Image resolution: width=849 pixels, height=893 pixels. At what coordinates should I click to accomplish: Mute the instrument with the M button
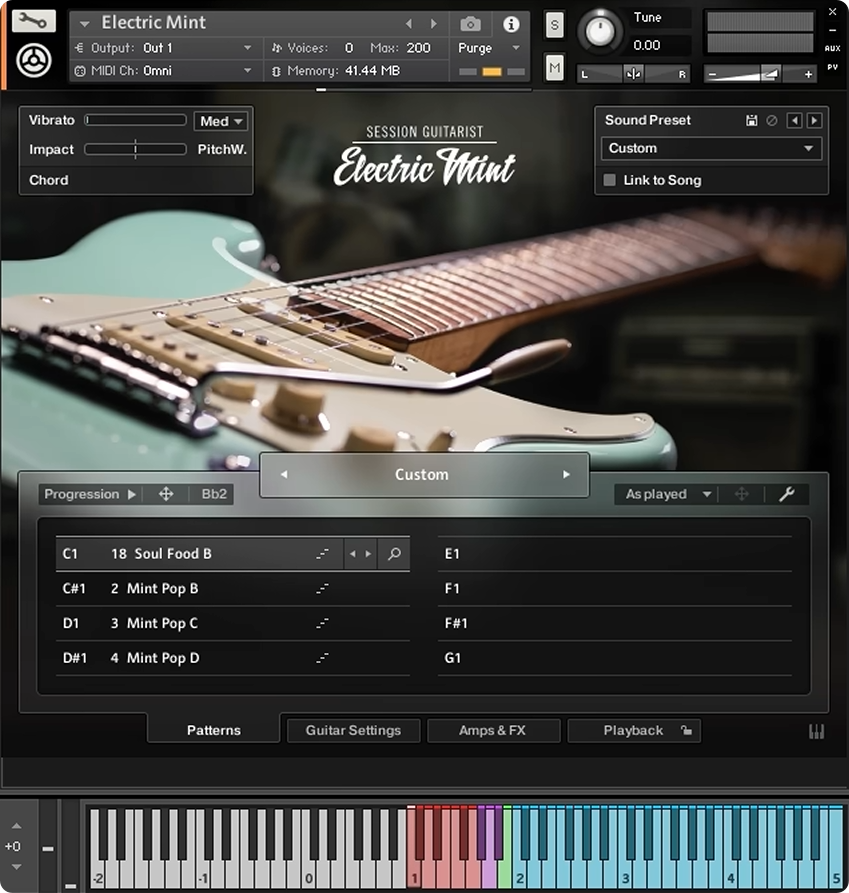[x=555, y=68]
